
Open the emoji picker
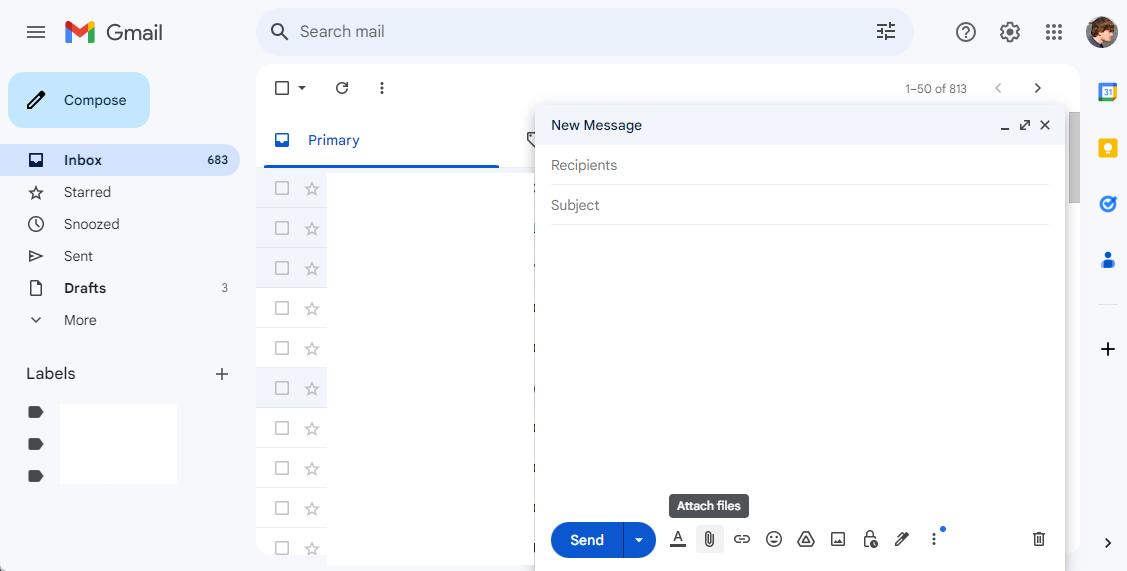coord(773,539)
